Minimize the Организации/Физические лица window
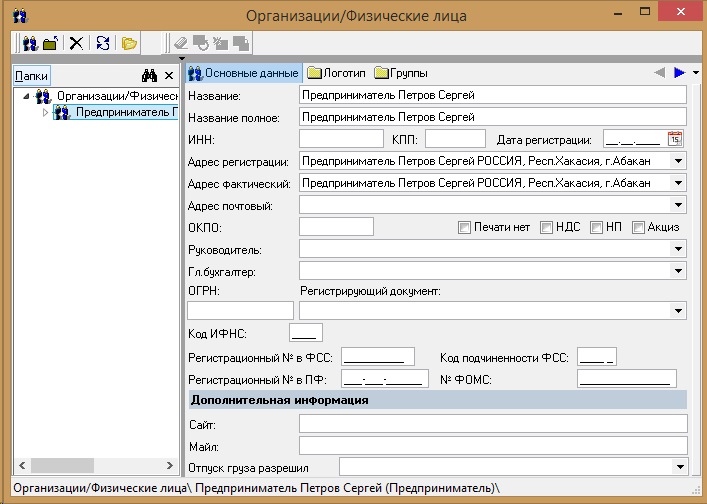Screen dimensions: 707x504 tap(618, 13)
